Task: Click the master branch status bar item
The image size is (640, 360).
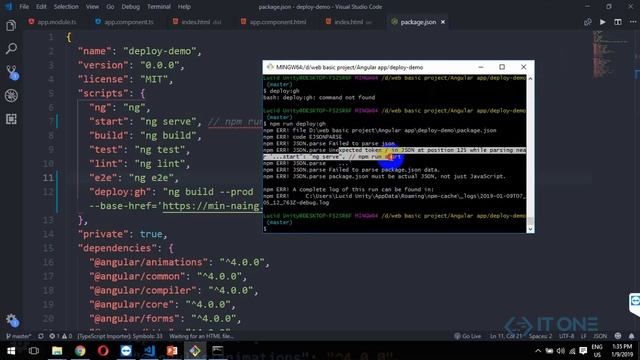Action: tap(18, 336)
